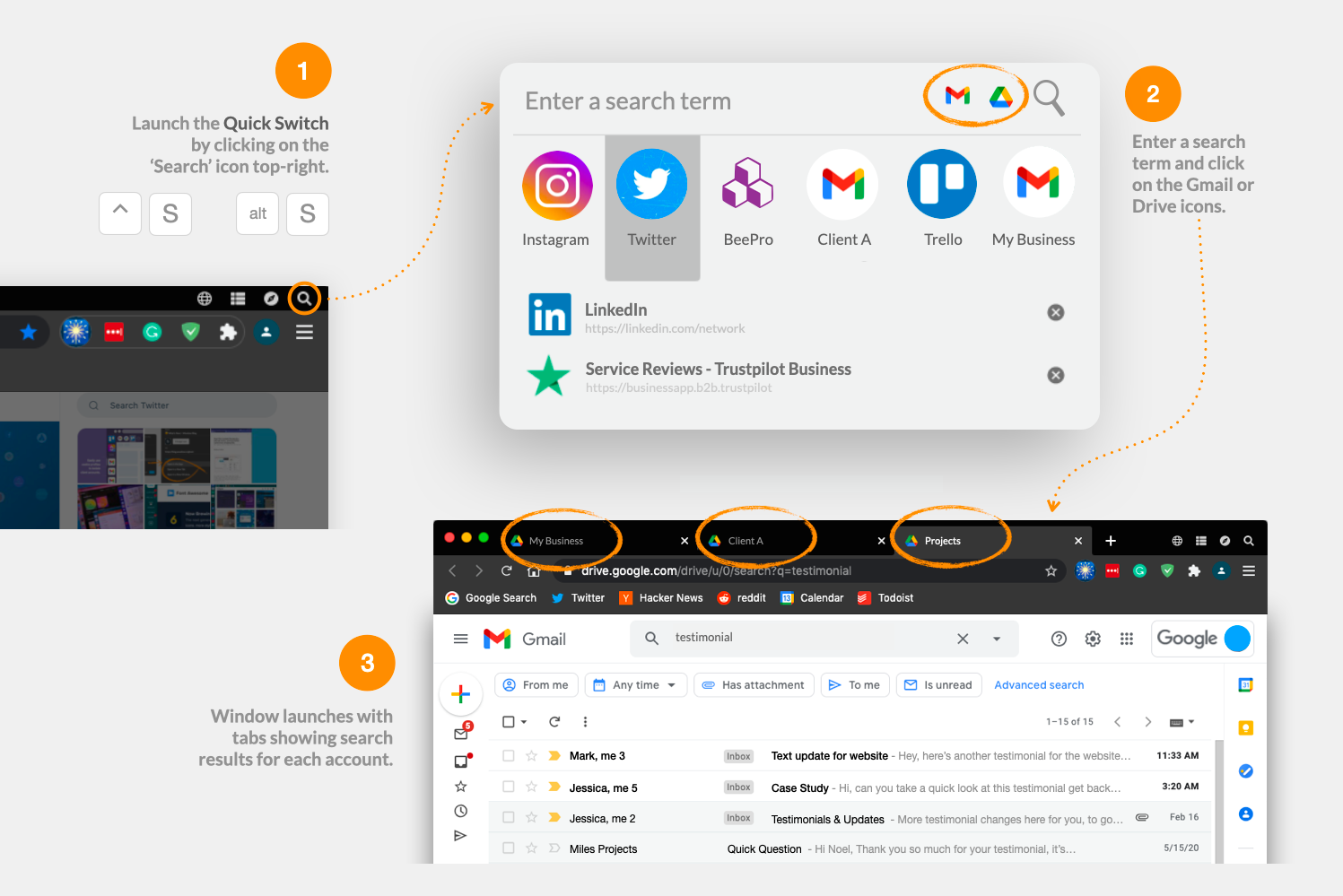Remove the Trustpilot entry with its X button
Screen dimensions: 1343x896
pos(1056,375)
